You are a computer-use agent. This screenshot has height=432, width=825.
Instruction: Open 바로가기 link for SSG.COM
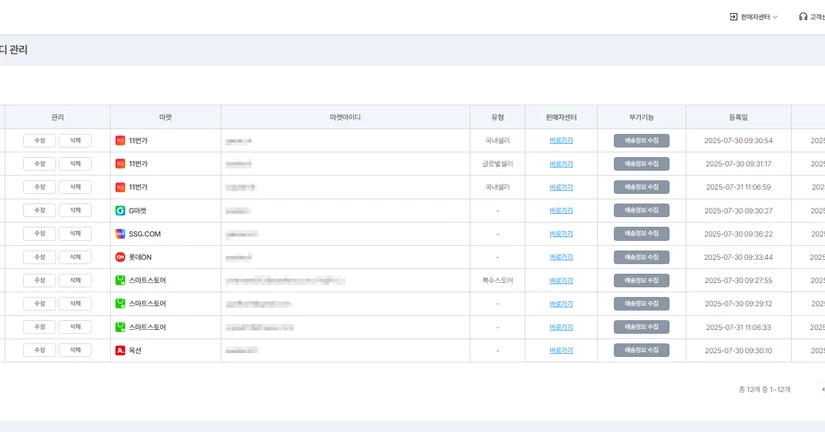click(561, 234)
